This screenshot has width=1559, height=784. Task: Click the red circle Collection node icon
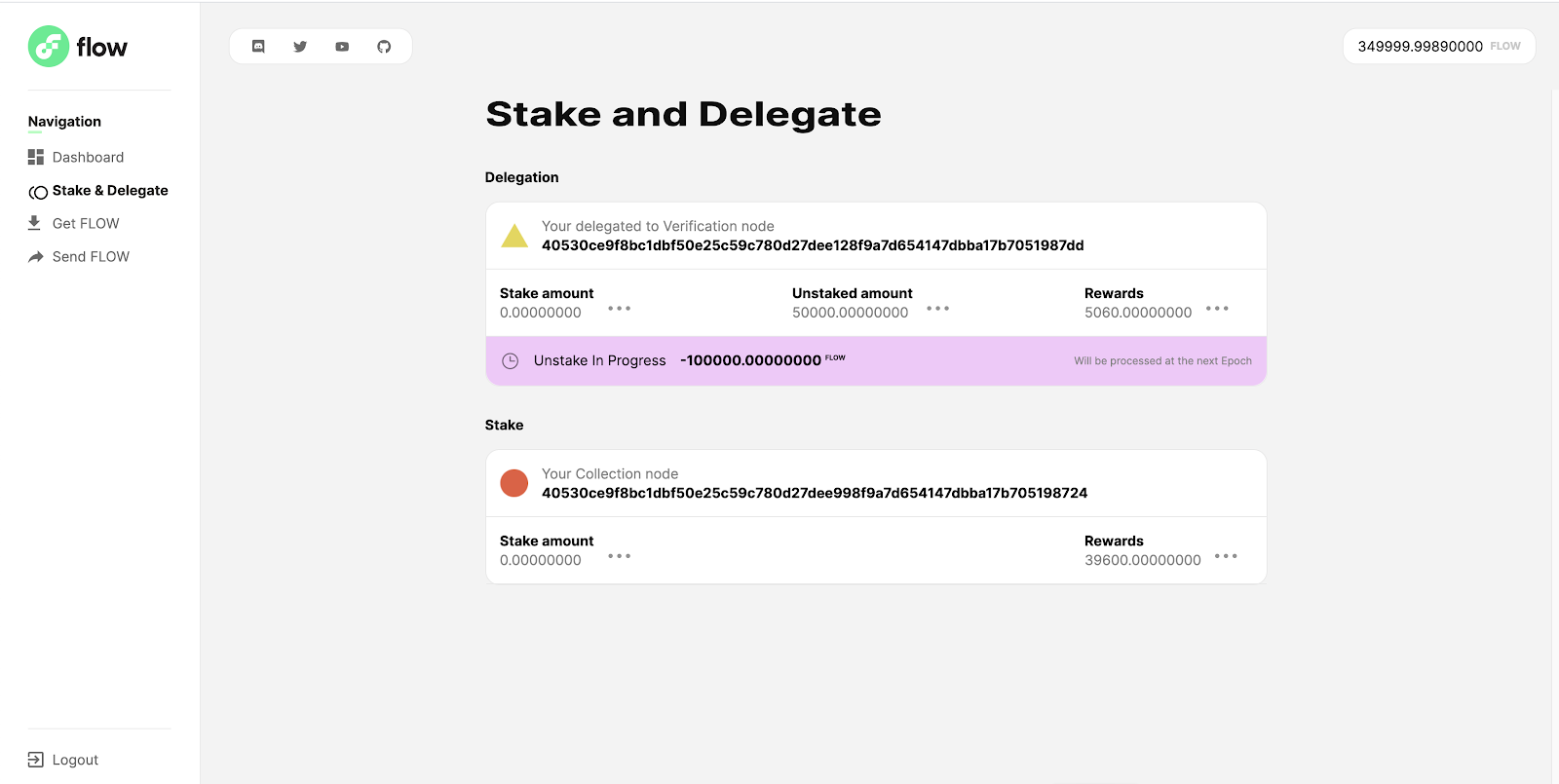tap(513, 483)
